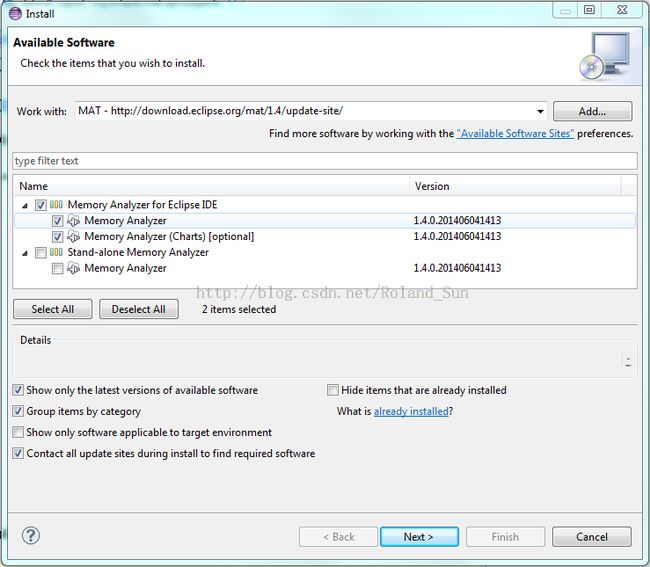The height and width of the screenshot is (567, 650).
Task: Click the disabled Finish button
Action: 505,537
